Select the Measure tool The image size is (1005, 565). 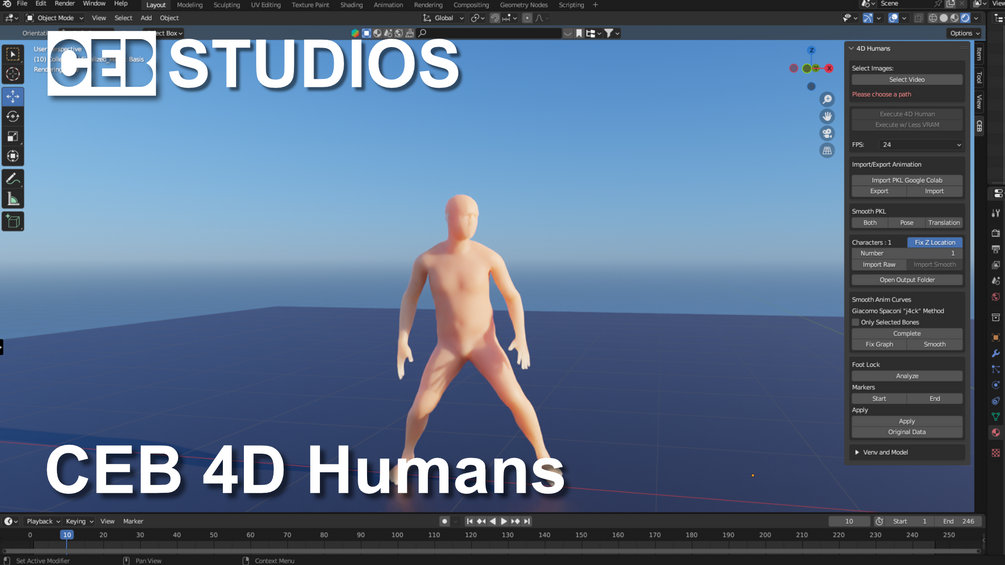(13, 199)
